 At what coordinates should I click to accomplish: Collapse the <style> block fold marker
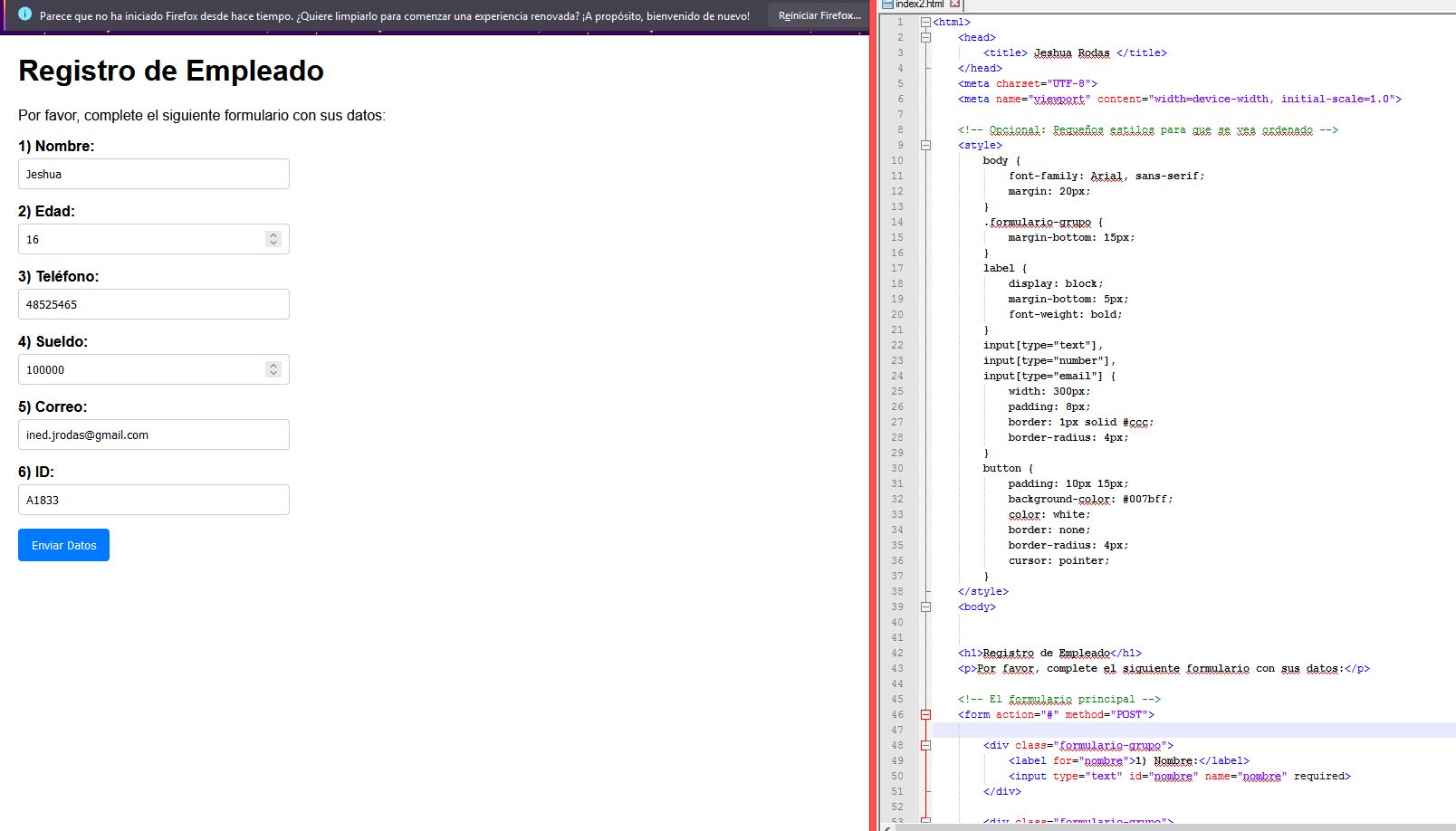[925, 145]
